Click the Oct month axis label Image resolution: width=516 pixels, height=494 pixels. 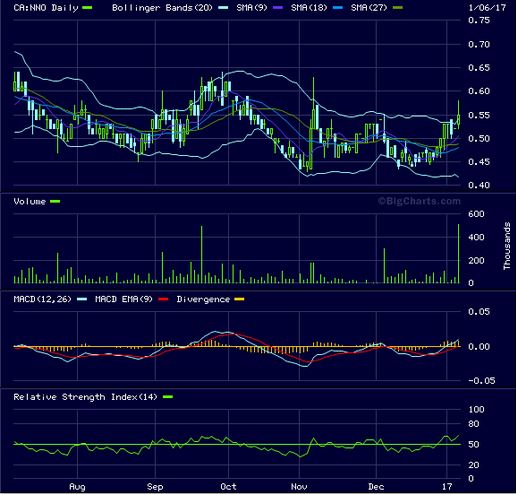coord(228,487)
